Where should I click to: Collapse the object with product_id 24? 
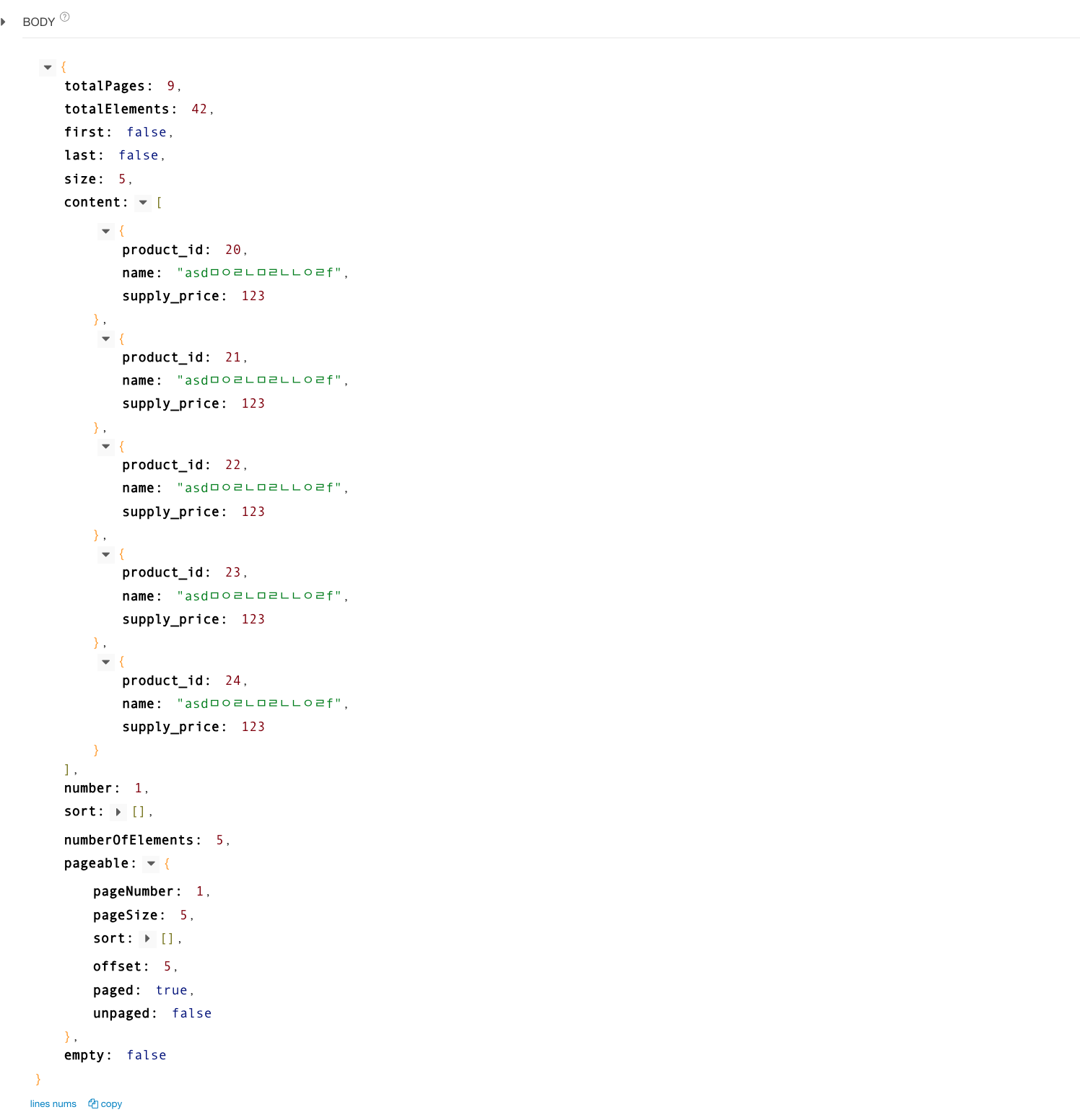[x=106, y=662]
